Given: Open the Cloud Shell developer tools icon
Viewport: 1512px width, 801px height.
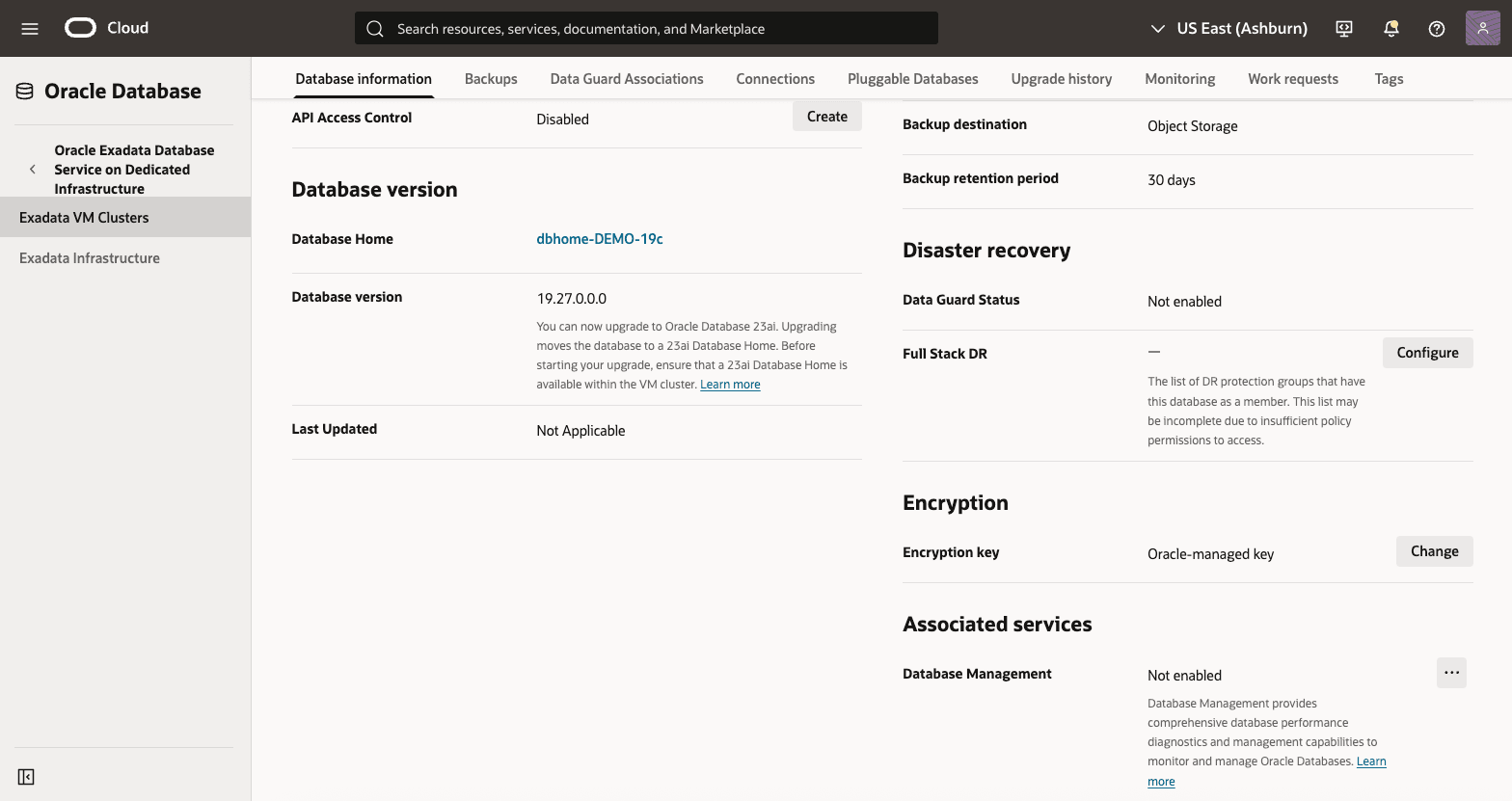Looking at the screenshot, I should [1344, 29].
